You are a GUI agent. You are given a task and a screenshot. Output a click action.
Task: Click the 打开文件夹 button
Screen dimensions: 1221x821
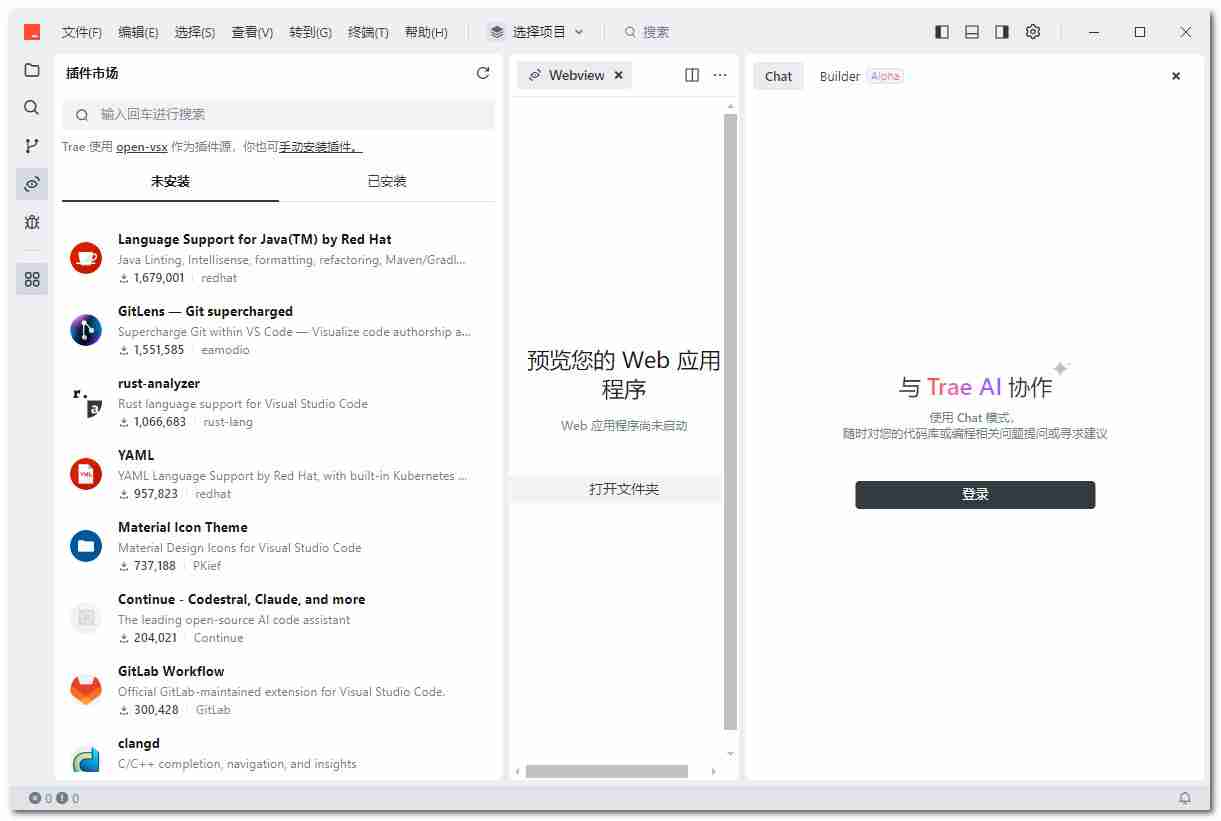click(623, 488)
